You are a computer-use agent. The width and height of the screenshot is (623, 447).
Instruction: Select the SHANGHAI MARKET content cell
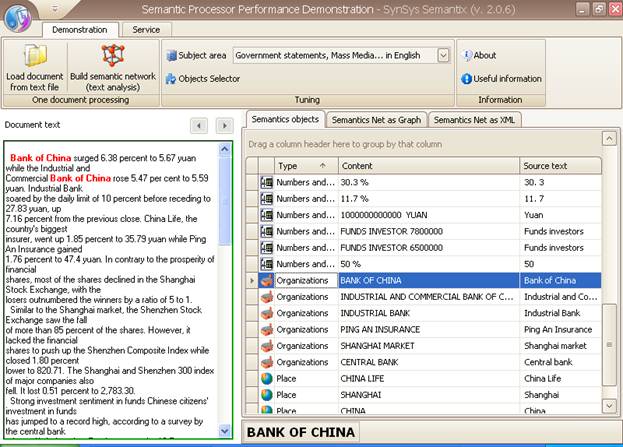pyautogui.click(x=429, y=346)
